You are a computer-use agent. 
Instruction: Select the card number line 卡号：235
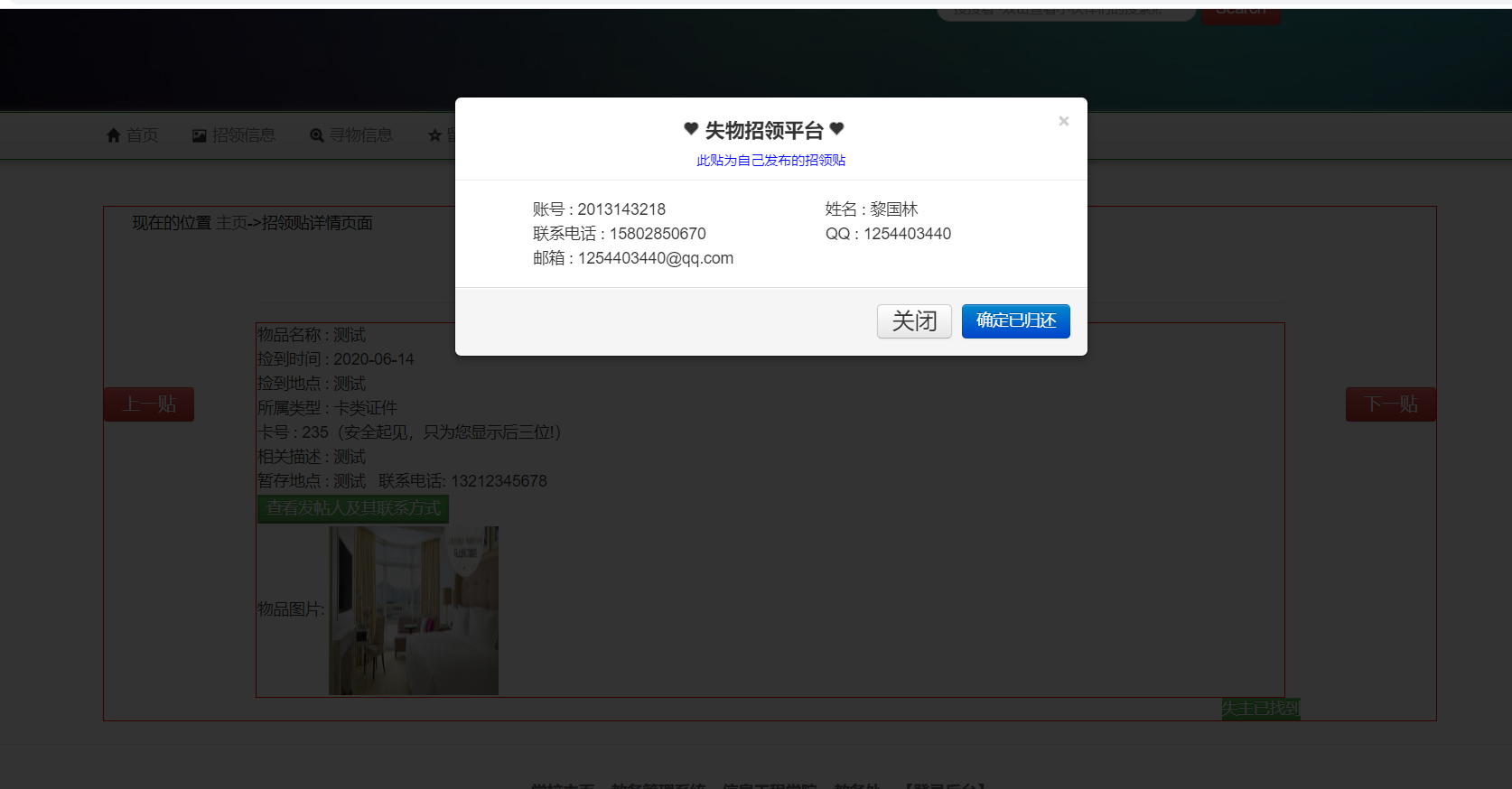pyautogui.click(x=410, y=432)
